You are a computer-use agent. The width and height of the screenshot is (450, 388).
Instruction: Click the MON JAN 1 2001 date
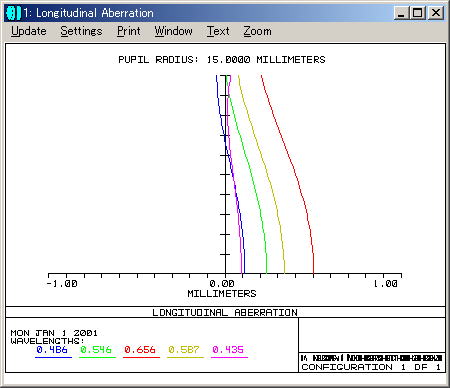tap(54, 333)
